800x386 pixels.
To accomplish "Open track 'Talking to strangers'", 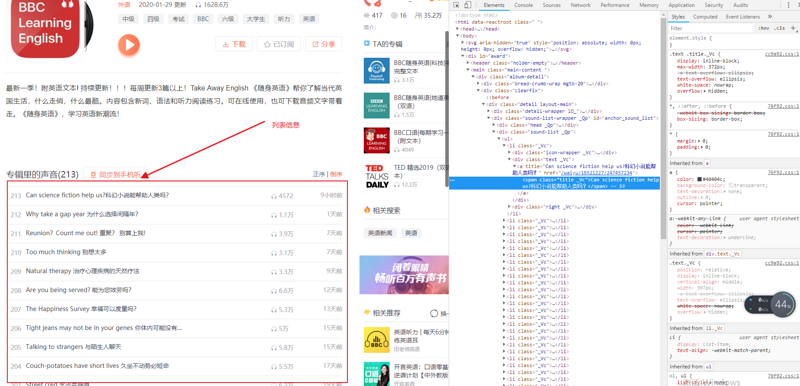I will click(x=73, y=347).
